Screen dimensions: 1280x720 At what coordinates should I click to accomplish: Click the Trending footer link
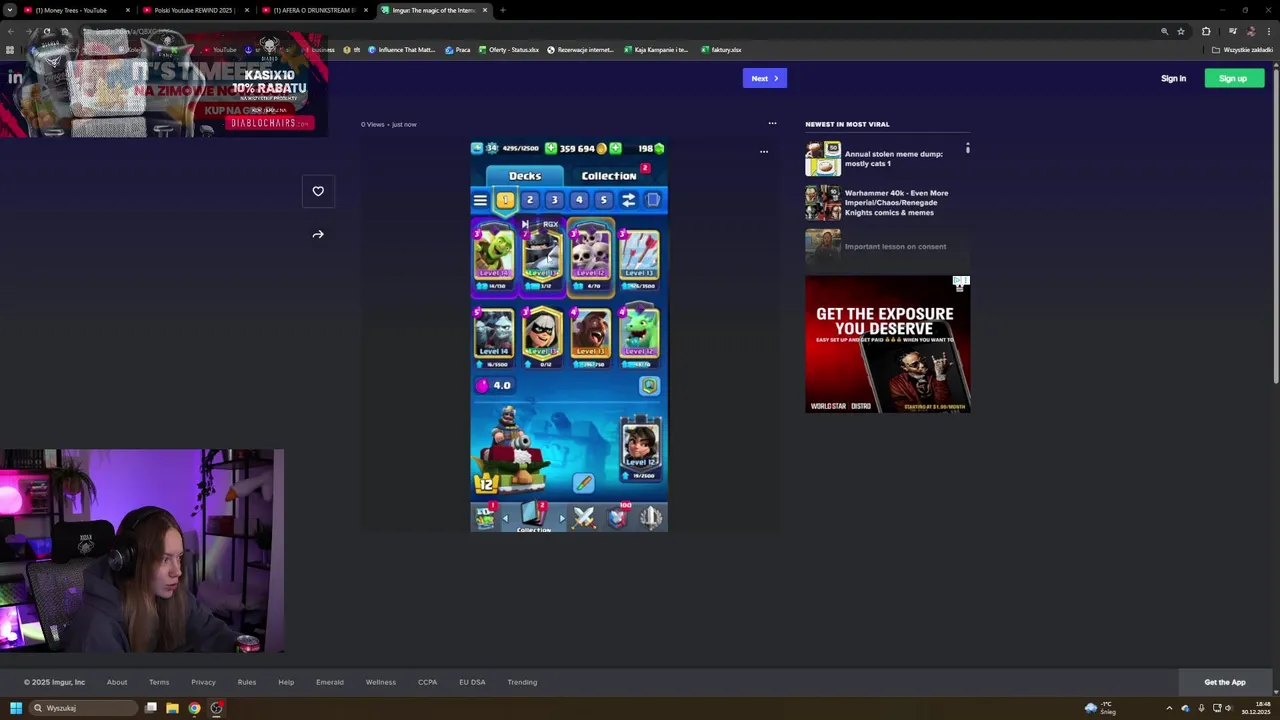522,682
